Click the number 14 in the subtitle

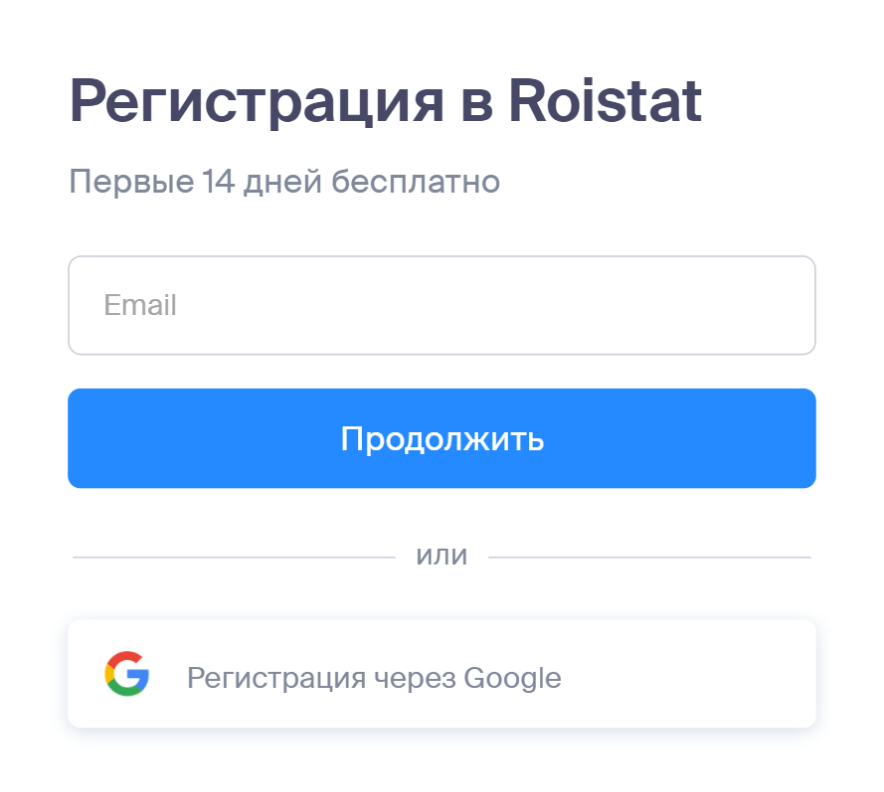218,182
